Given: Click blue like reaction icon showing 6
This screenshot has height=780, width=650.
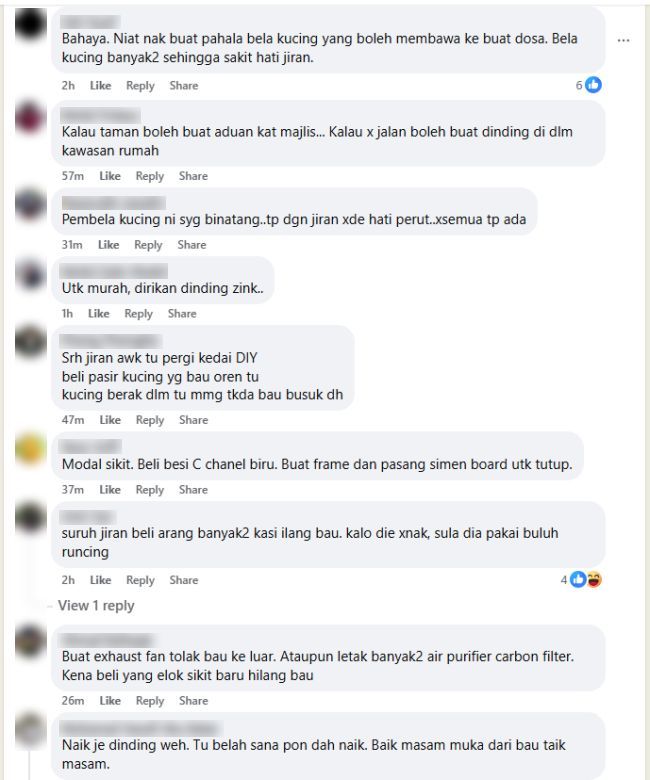Looking at the screenshot, I should point(593,85).
